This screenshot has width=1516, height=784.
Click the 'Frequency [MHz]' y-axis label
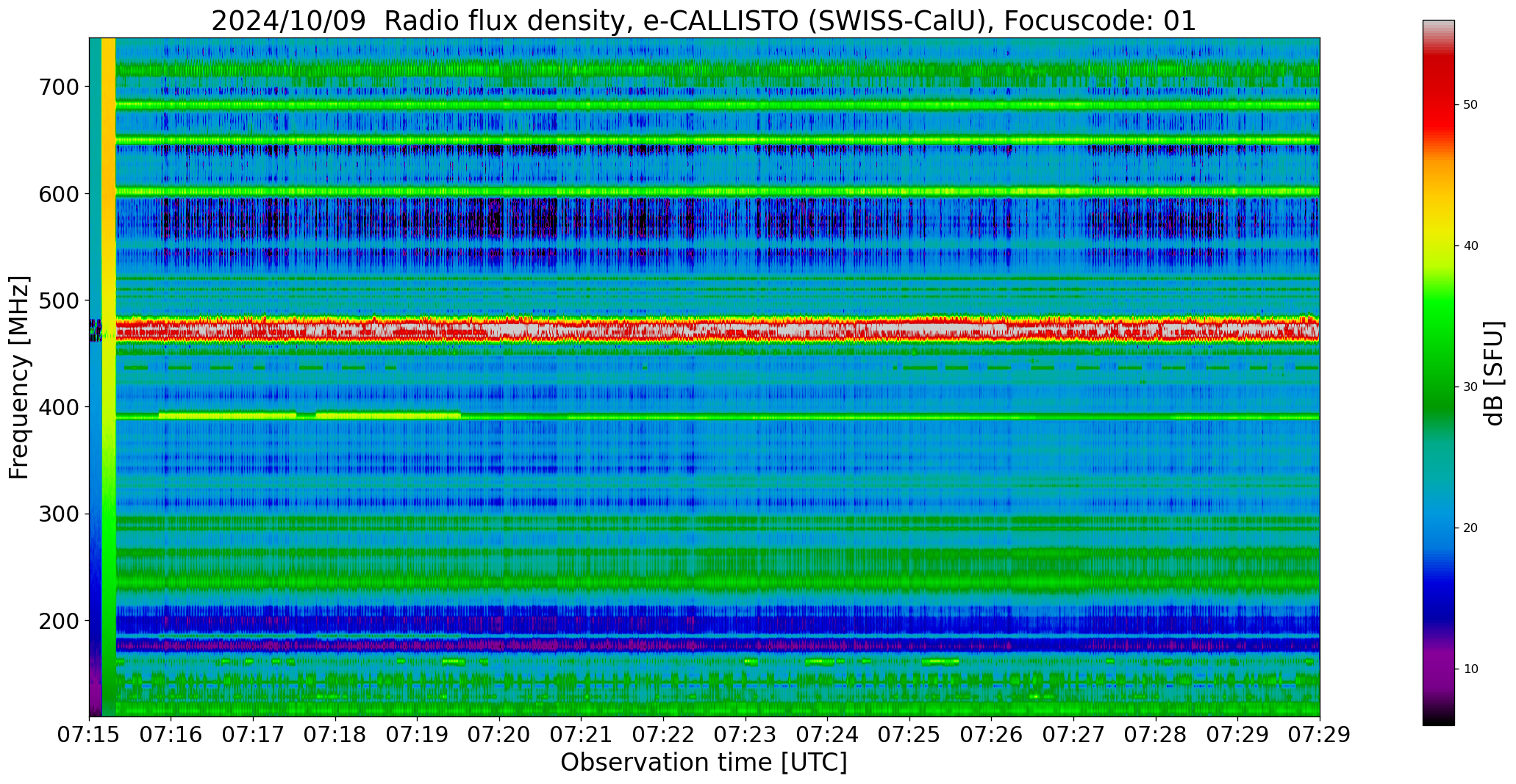coord(19,378)
